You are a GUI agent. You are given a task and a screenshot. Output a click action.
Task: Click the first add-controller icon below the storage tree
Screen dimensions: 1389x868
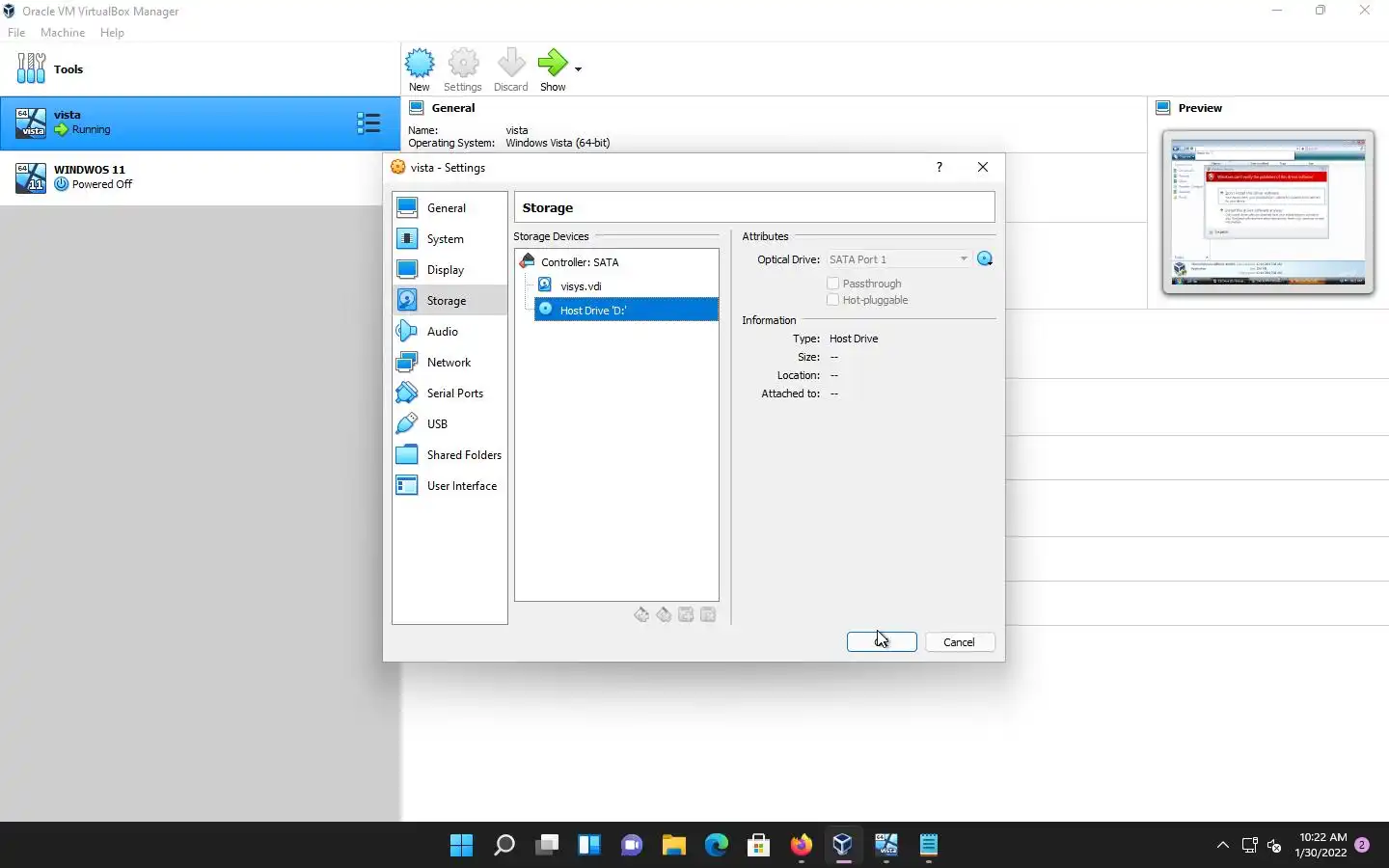click(x=641, y=614)
